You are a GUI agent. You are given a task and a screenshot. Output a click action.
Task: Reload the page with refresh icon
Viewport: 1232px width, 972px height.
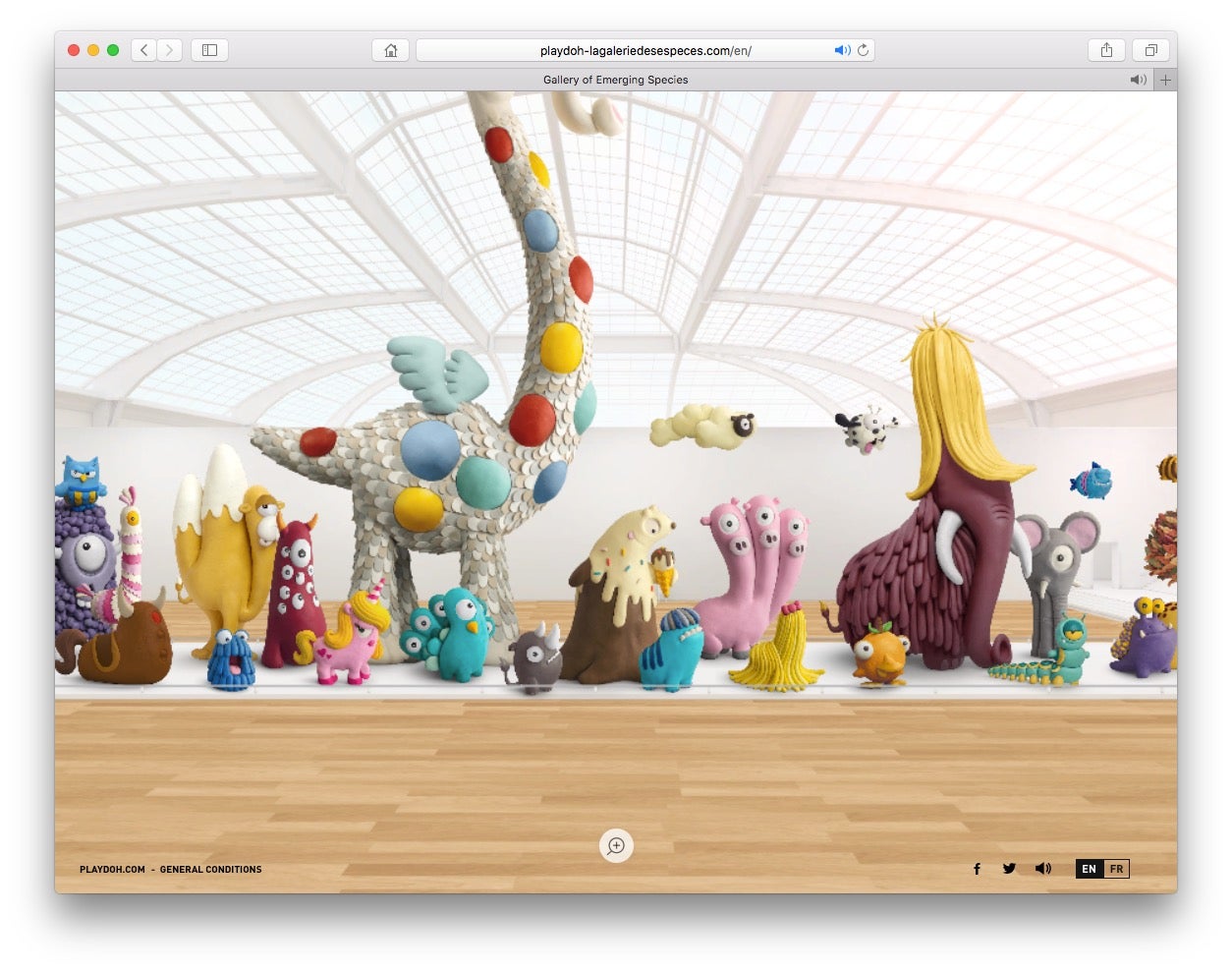click(863, 50)
